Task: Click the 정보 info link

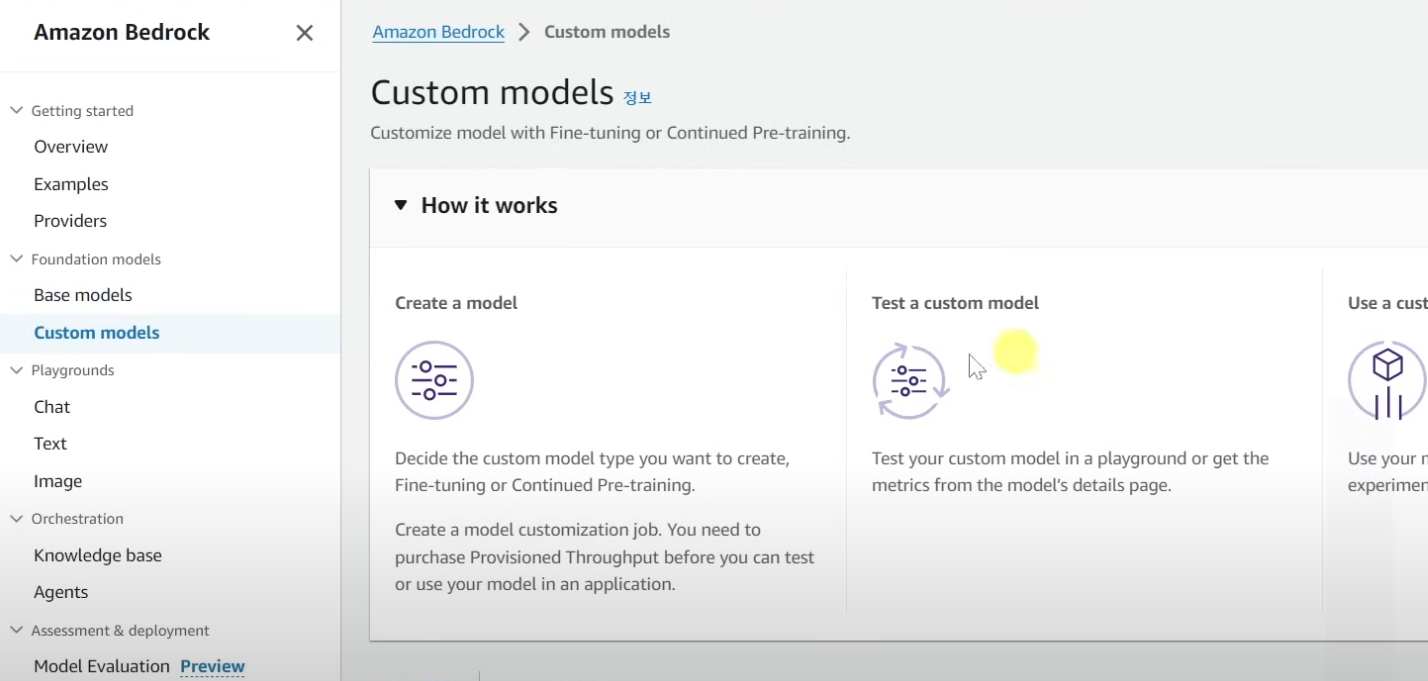Action: pyautogui.click(x=637, y=97)
